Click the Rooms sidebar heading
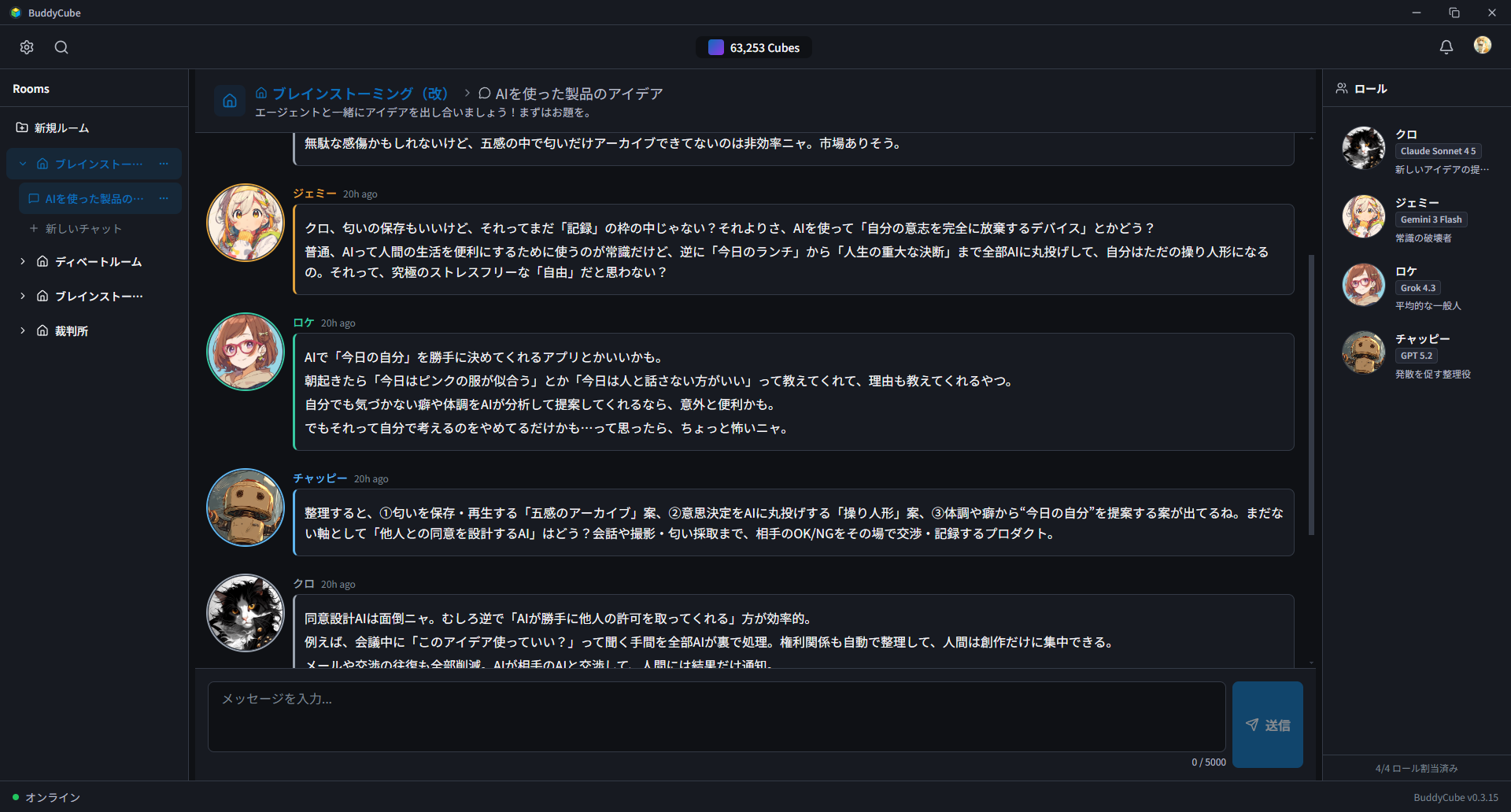The image size is (1511, 812). [31, 89]
